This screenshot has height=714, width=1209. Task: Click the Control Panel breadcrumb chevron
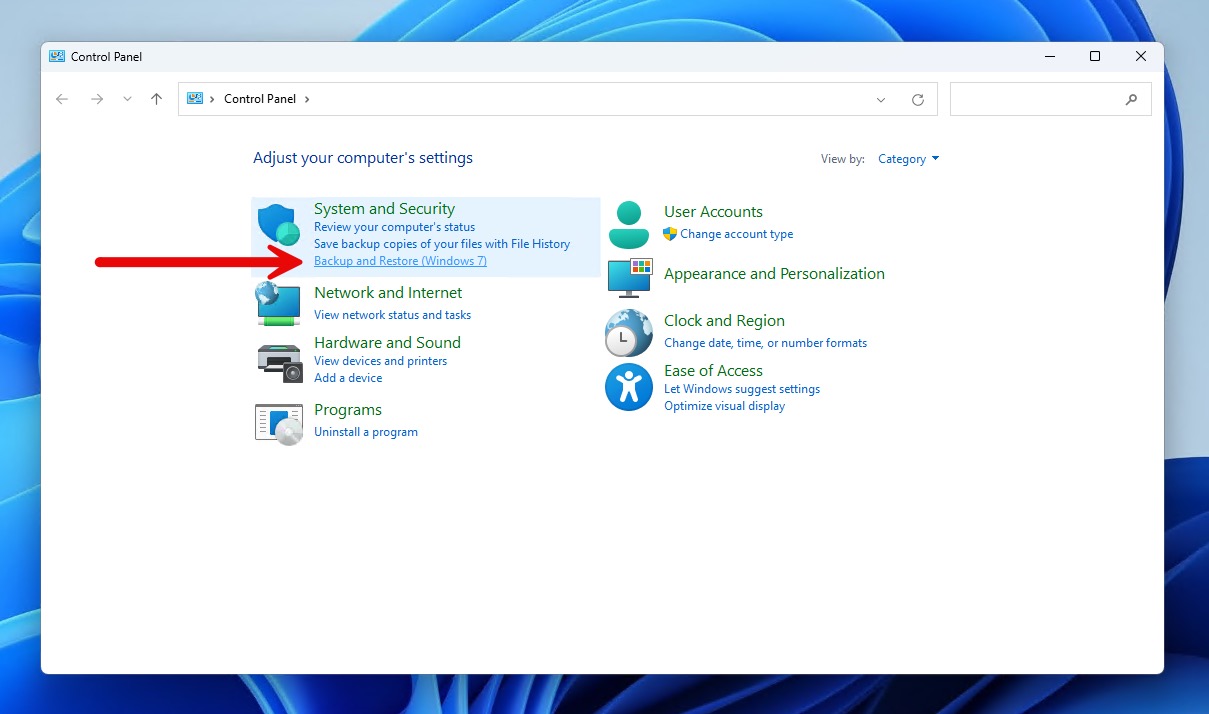(x=307, y=99)
